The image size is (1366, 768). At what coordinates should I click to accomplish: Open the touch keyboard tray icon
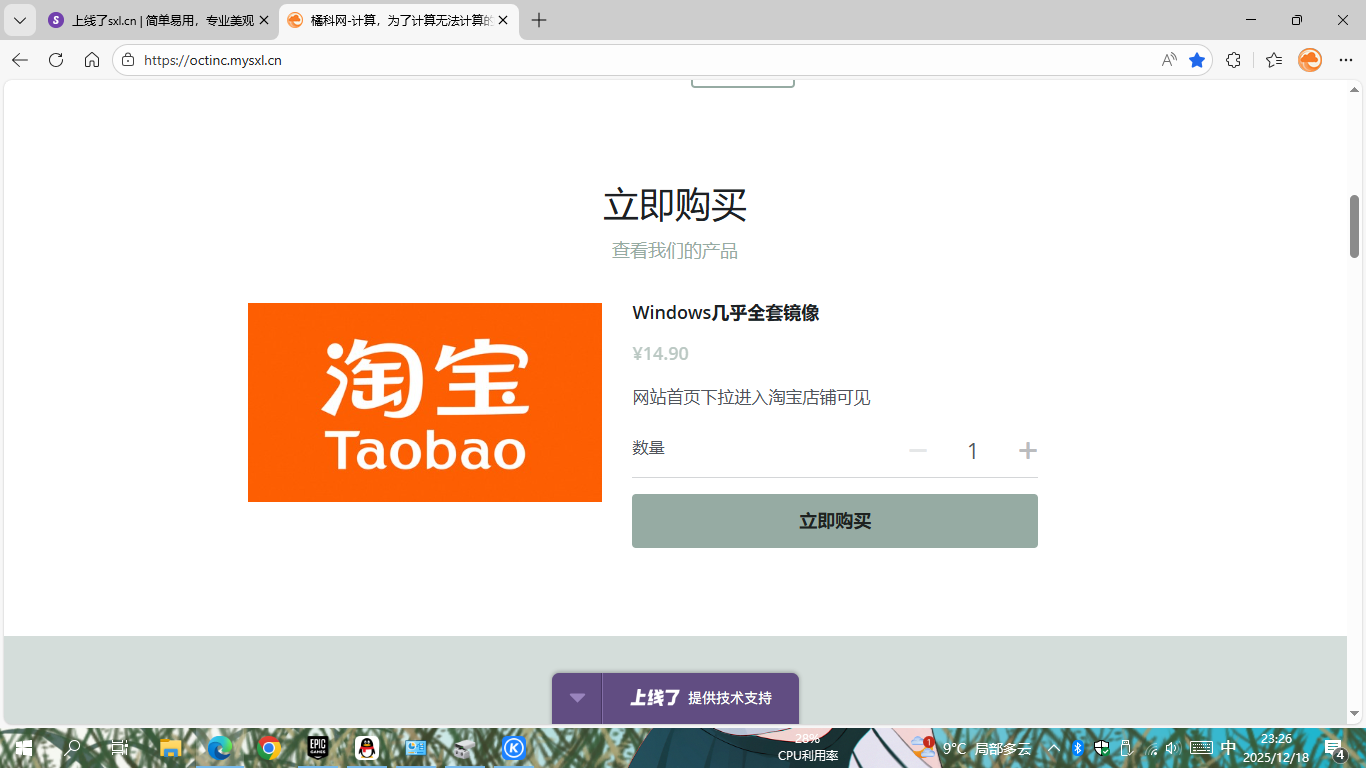coord(1201,748)
